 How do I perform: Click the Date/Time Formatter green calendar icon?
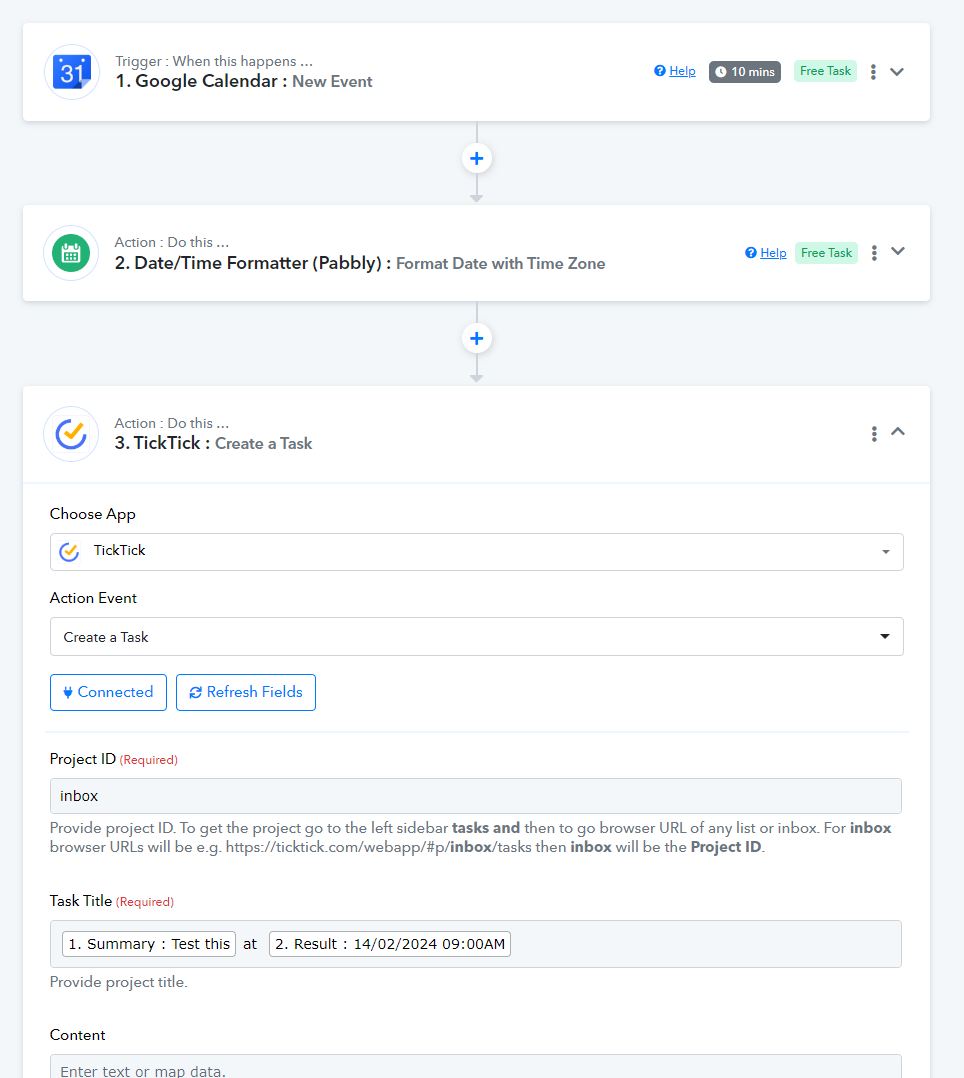click(x=71, y=253)
